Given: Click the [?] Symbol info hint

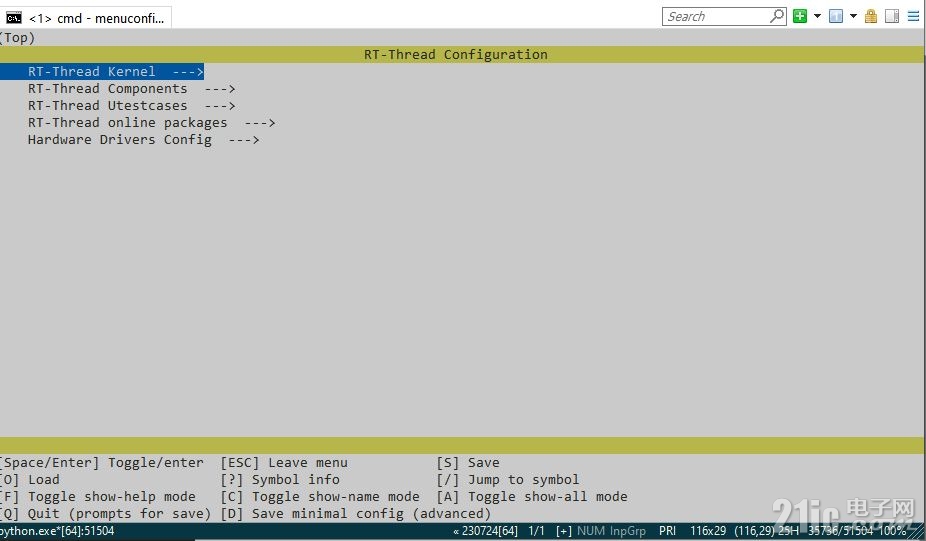Looking at the screenshot, I should tap(280, 480).
